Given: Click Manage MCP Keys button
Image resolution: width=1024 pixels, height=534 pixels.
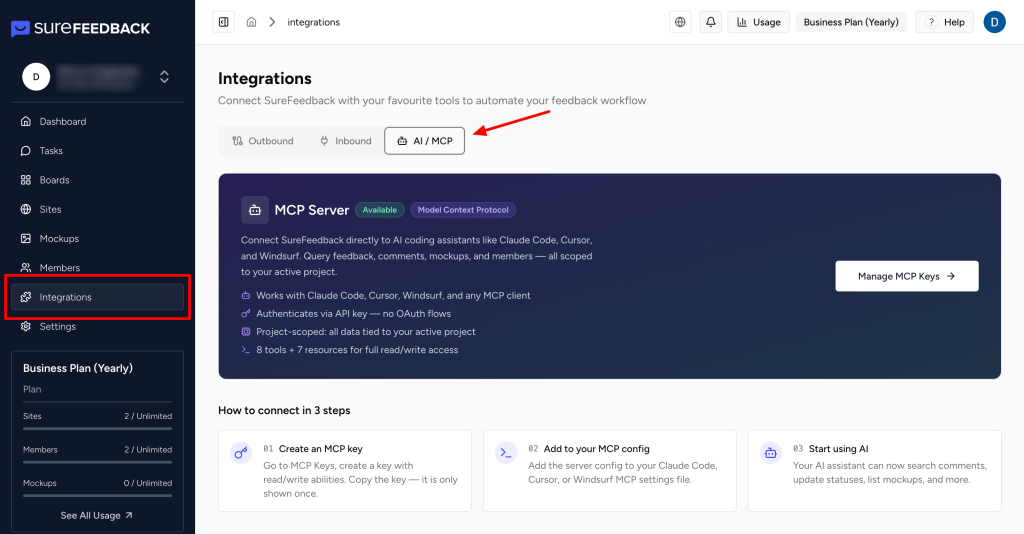Looking at the screenshot, I should point(906,276).
